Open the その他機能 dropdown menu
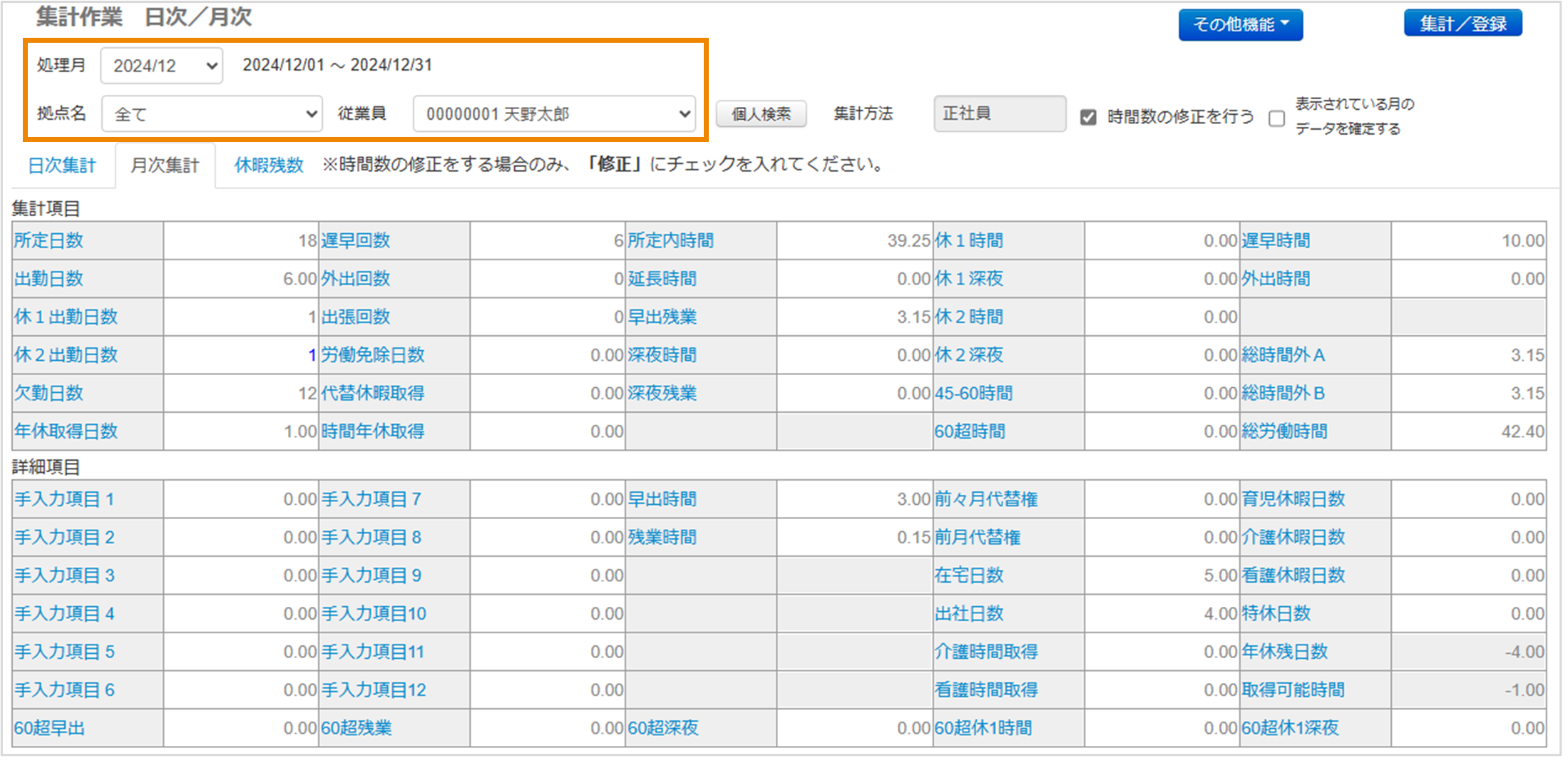1568x763 pixels. coord(1240,25)
